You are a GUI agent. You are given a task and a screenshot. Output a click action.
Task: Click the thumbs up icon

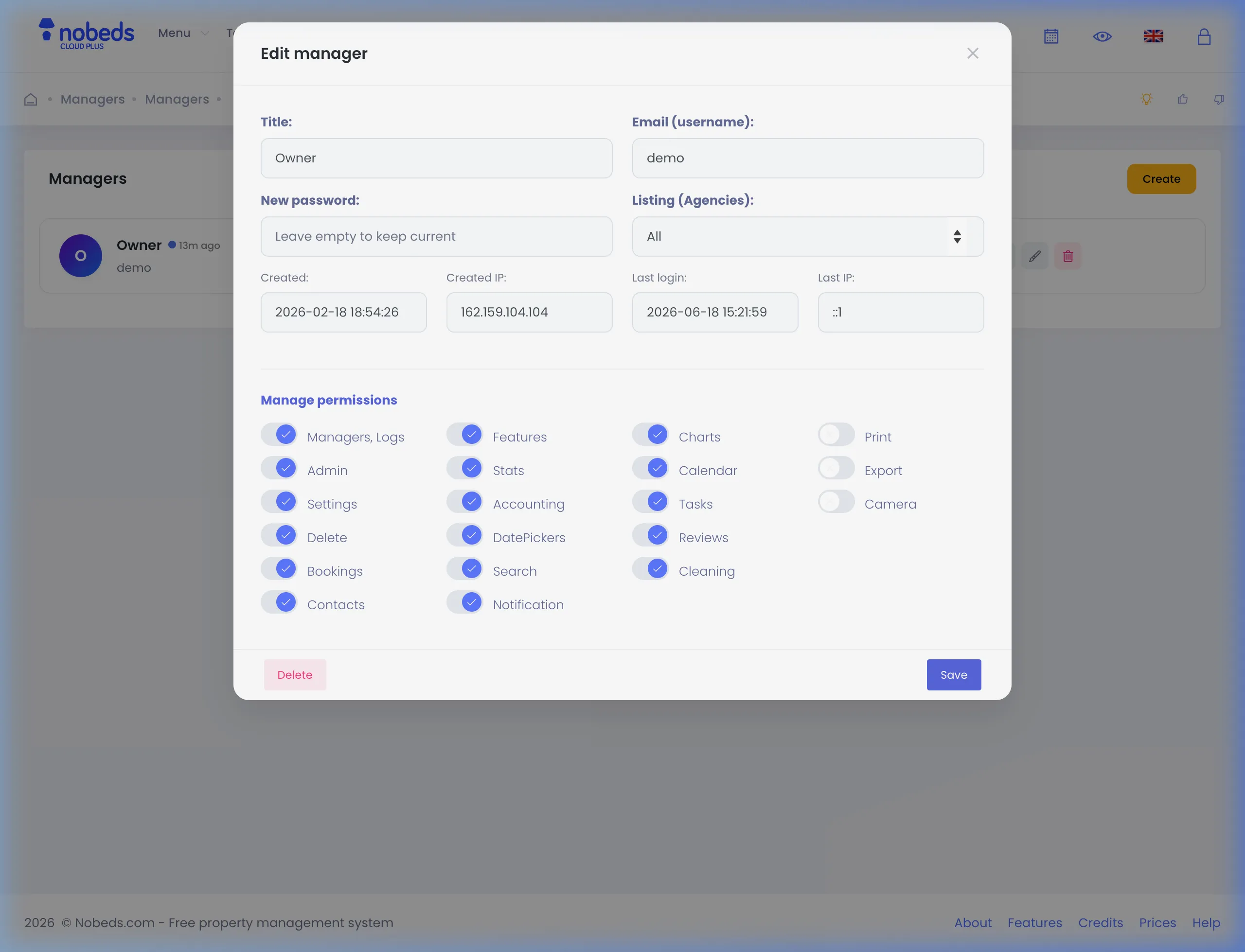coord(1183,99)
